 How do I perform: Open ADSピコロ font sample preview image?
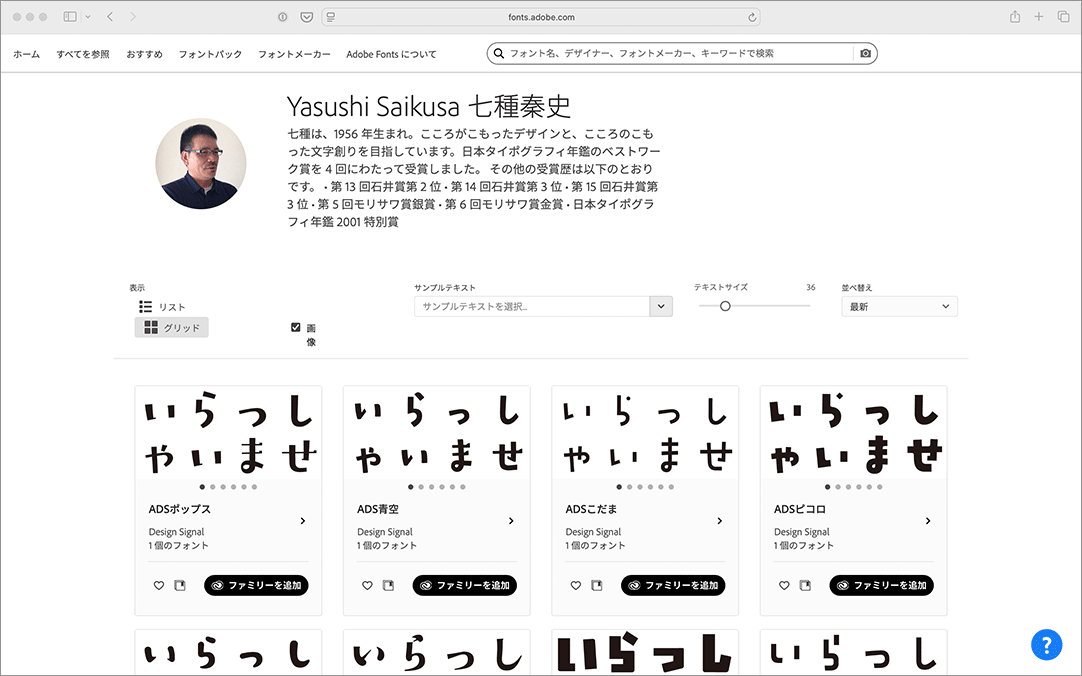click(854, 432)
